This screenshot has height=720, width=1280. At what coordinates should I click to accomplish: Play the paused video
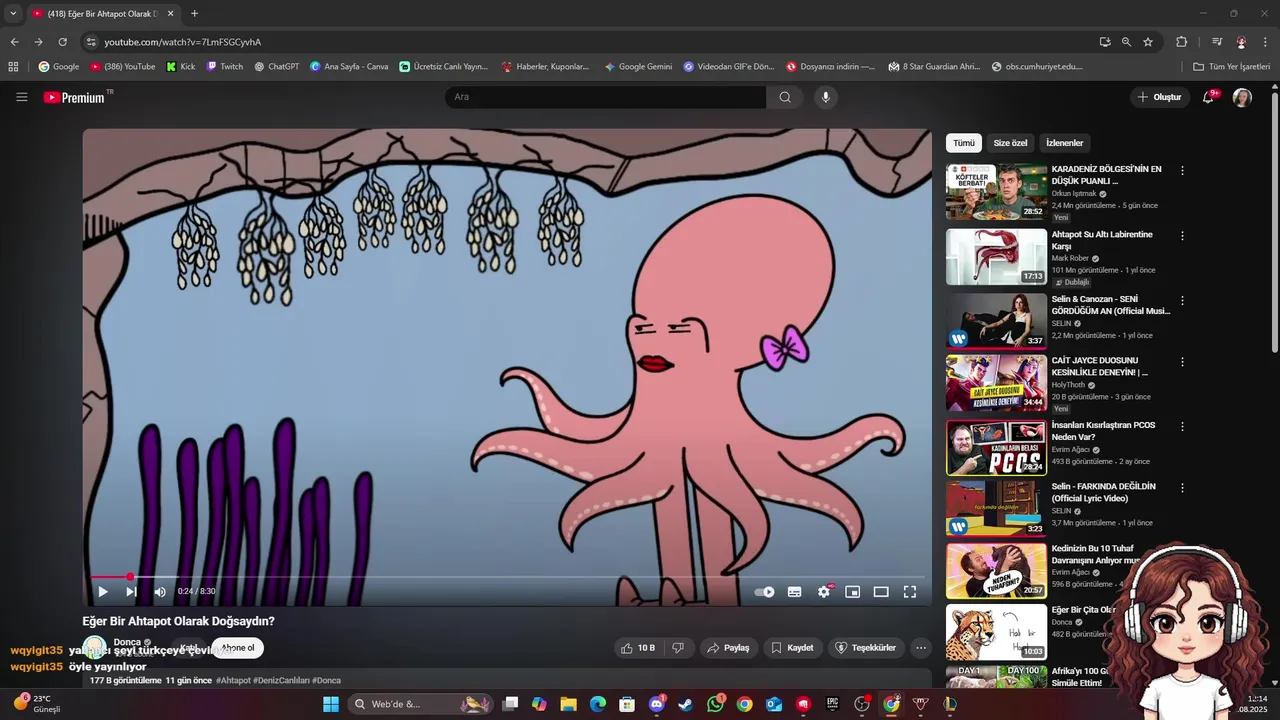(102, 592)
